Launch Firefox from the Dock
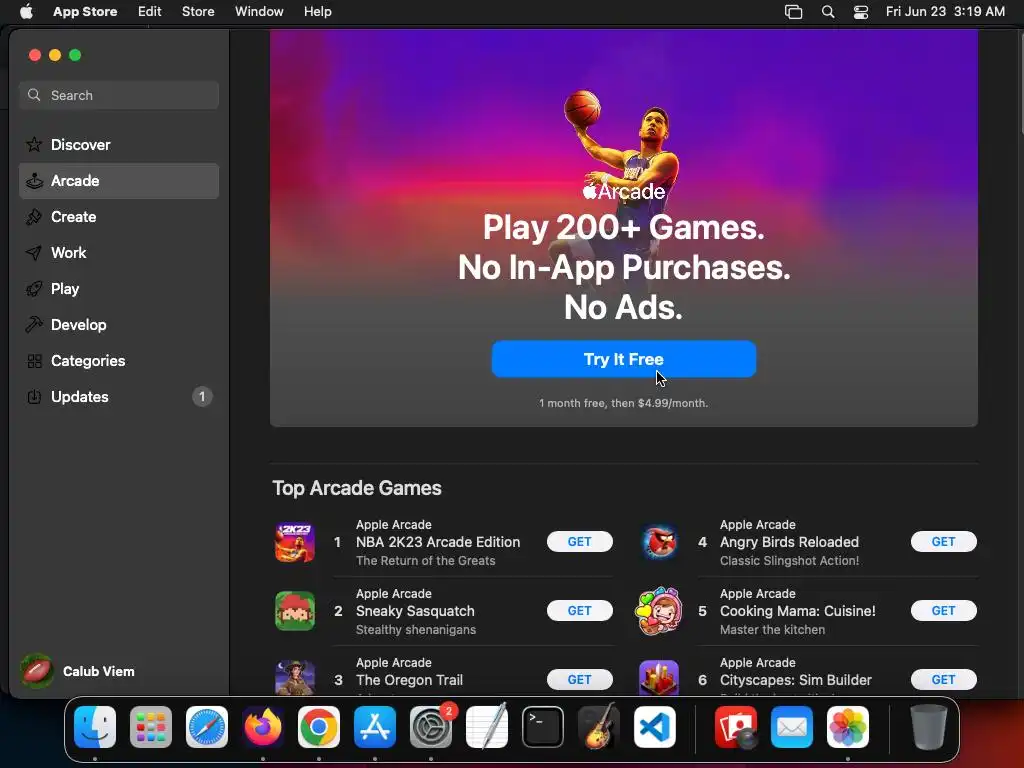This screenshot has height=768, width=1024. tap(263, 727)
